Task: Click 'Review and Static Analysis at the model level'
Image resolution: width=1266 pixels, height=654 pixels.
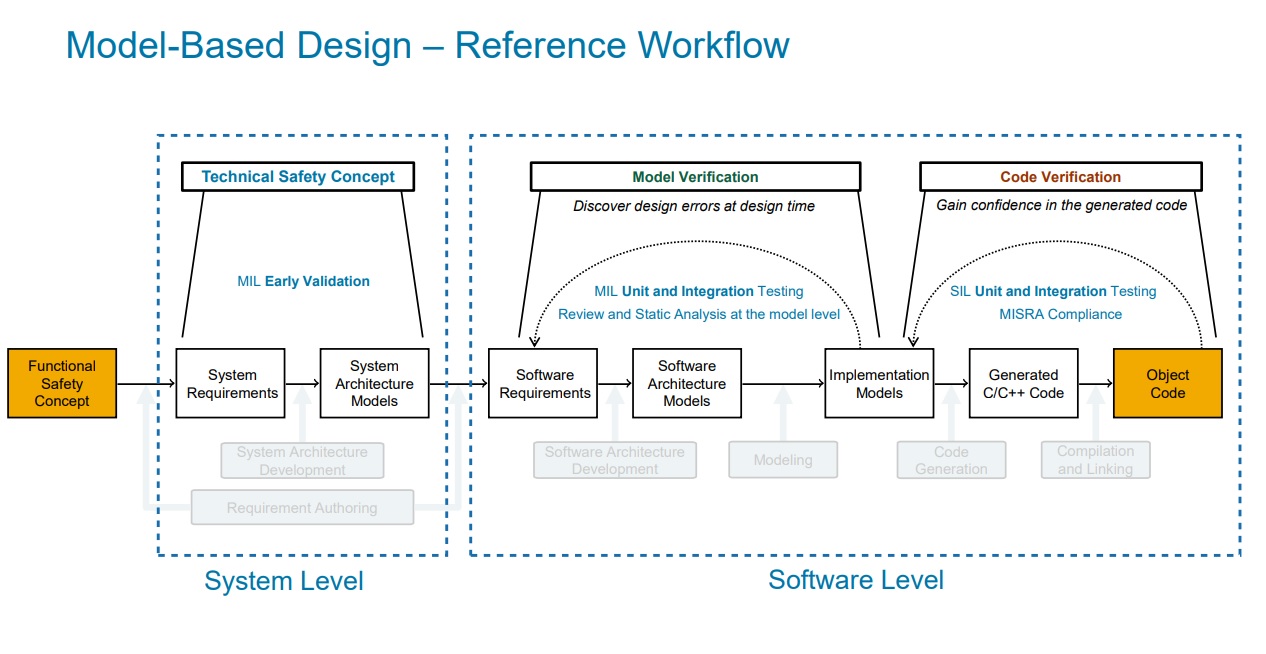Action: click(x=699, y=314)
